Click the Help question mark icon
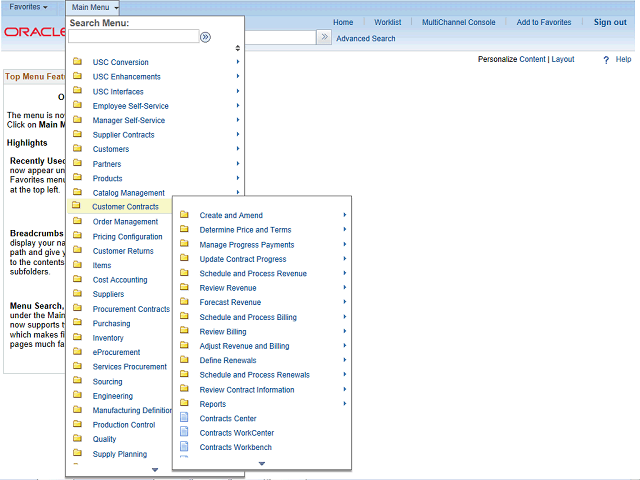 (606, 60)
